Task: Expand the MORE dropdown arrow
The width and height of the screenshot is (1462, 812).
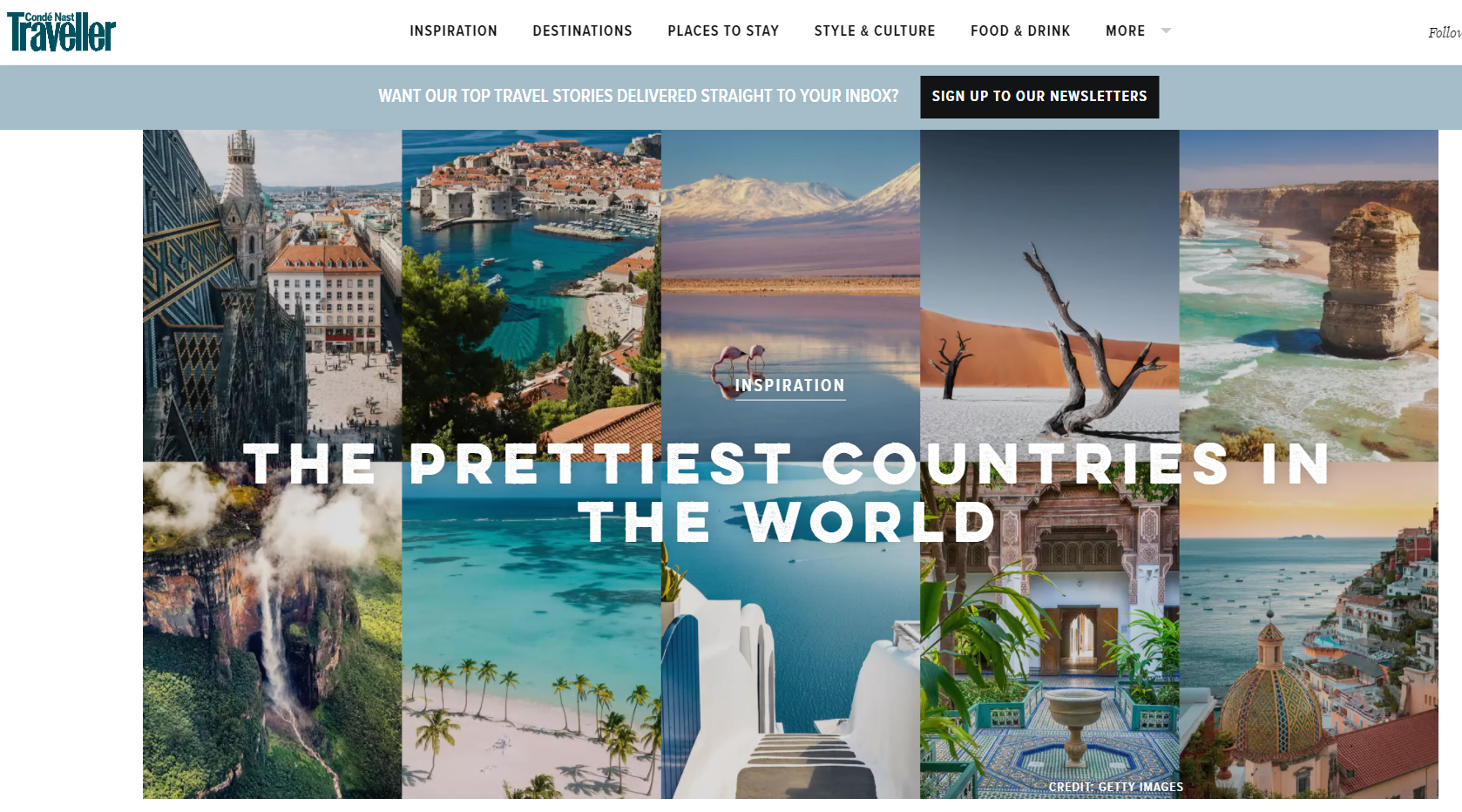Action: coord(1166,30)
